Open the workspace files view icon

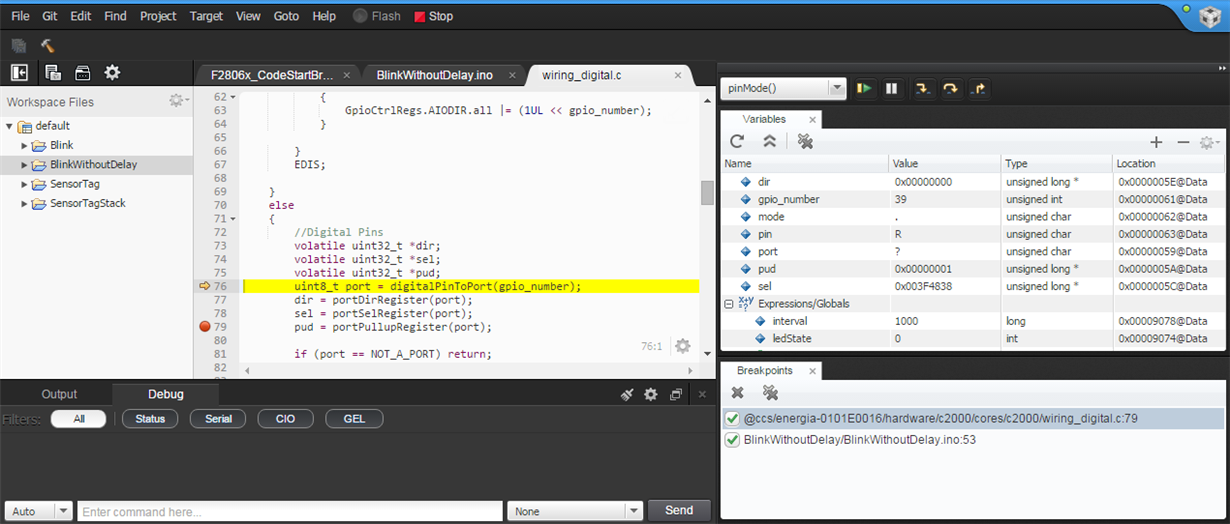coord(53,72)
